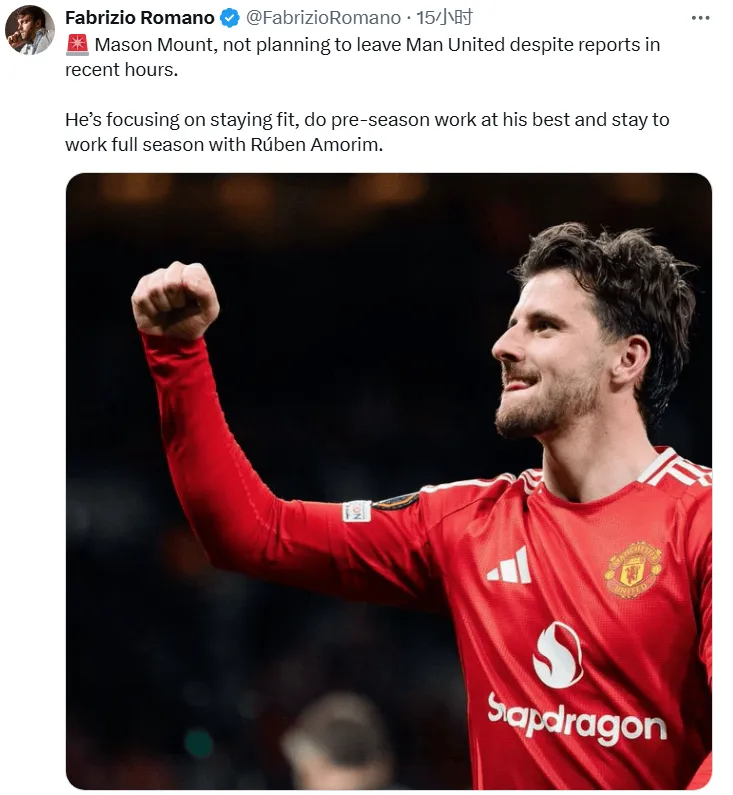Viewport: 733px width, 795px height.
Task: Click the white sleeve badge on the arm
Action: point(357,511)
